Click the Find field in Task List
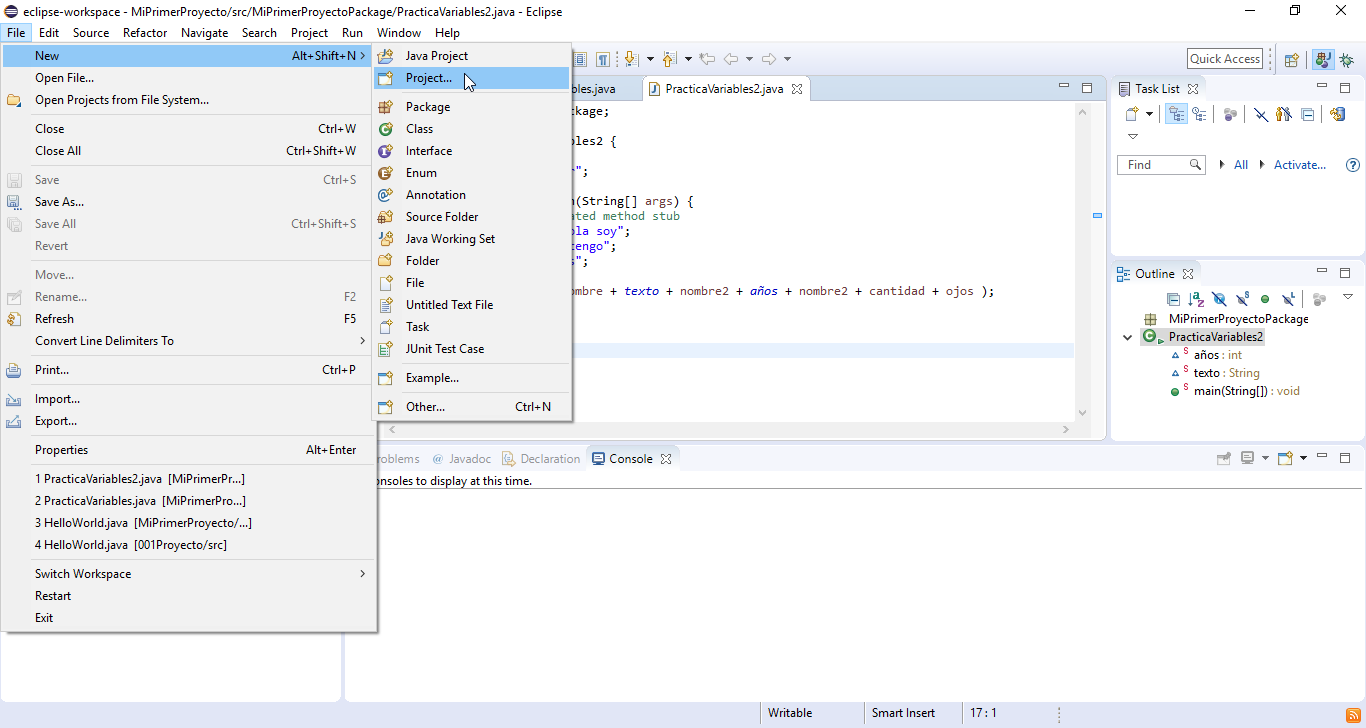The width and height of the screenshot is (1366, 728). pyautogui.click(x=1156, y=164)
